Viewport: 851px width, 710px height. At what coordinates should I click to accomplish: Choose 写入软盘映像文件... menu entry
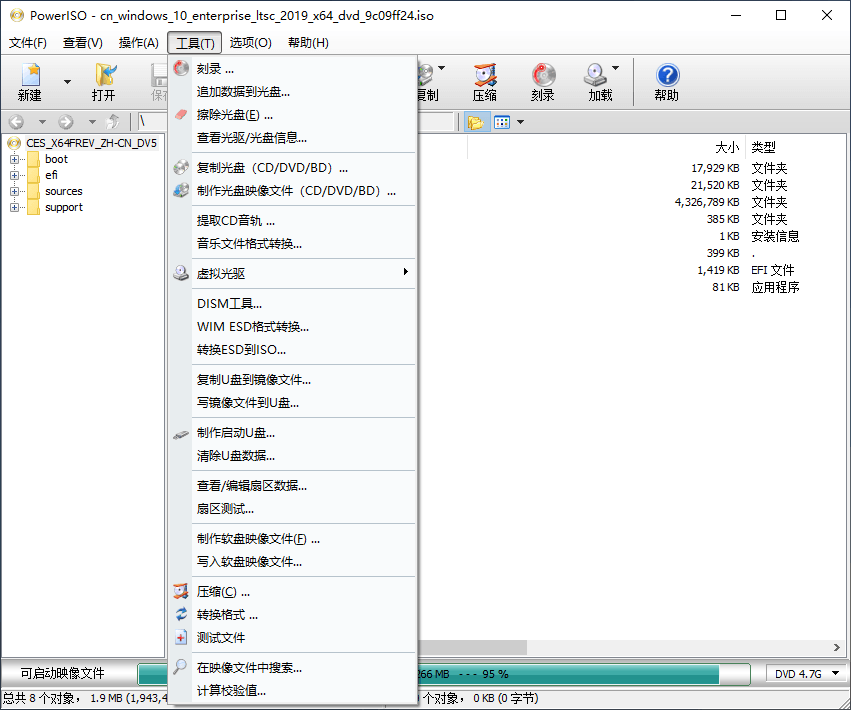(x=293, y=562)
